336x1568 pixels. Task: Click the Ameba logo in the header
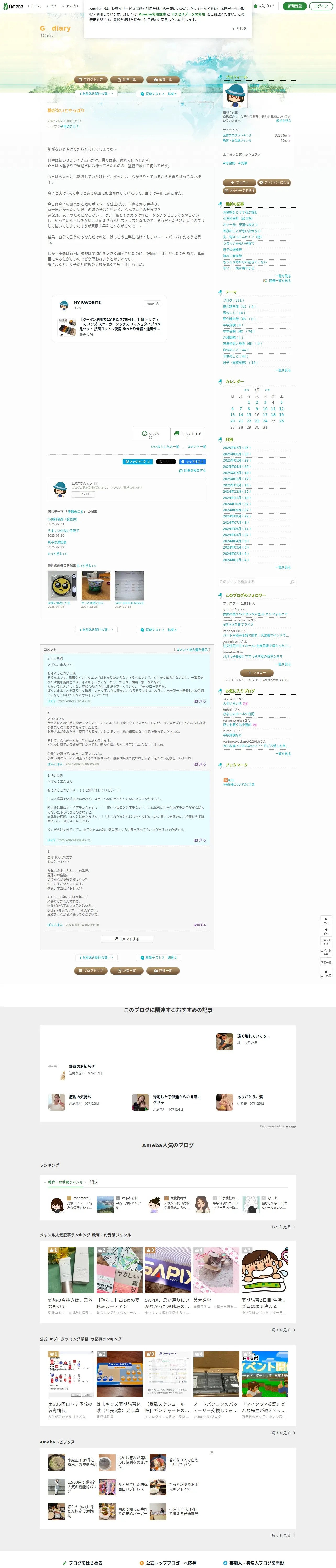coord(13,6)
